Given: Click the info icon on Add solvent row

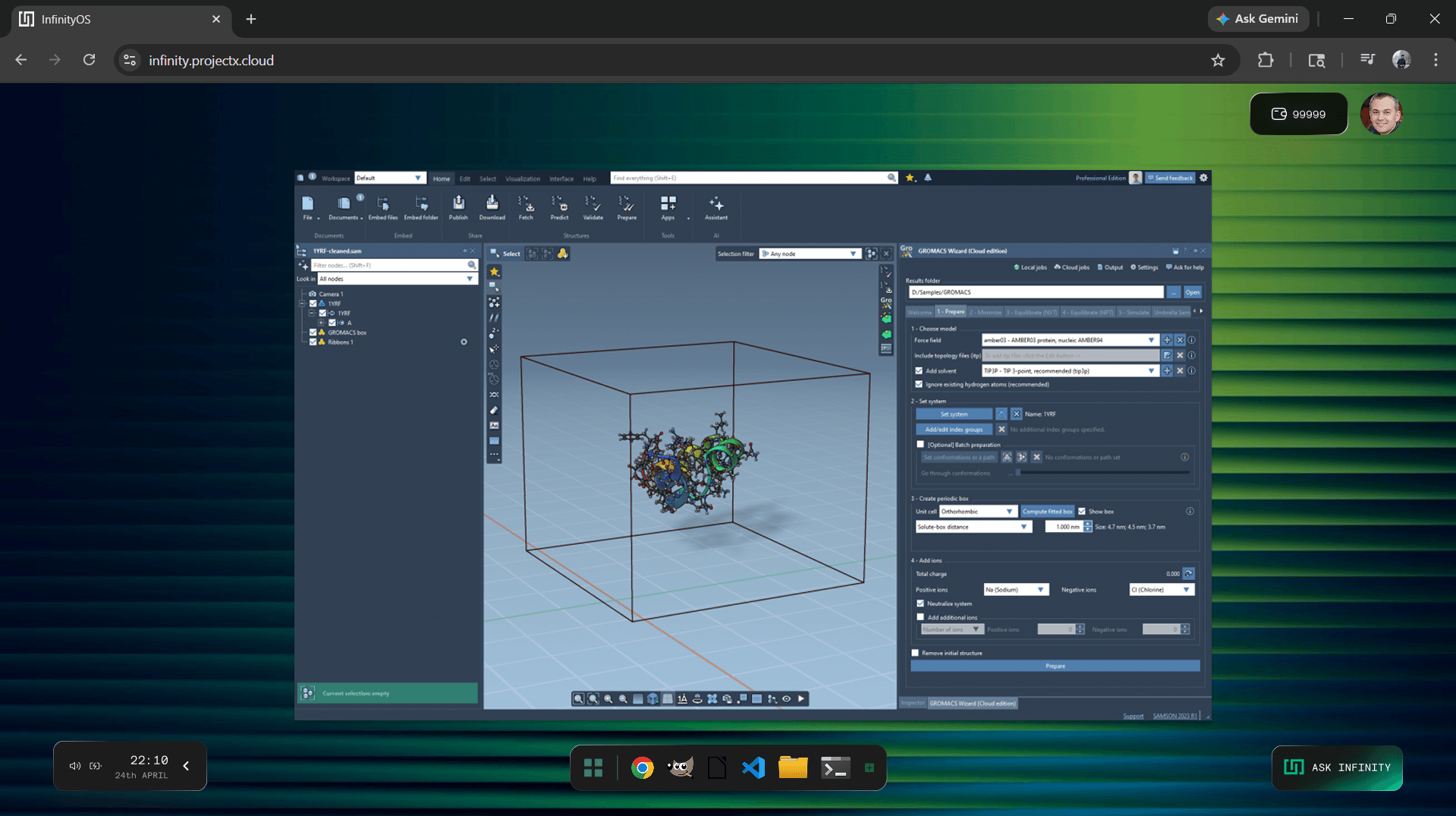Looking at the screenshot, I should coord(1191,370).
